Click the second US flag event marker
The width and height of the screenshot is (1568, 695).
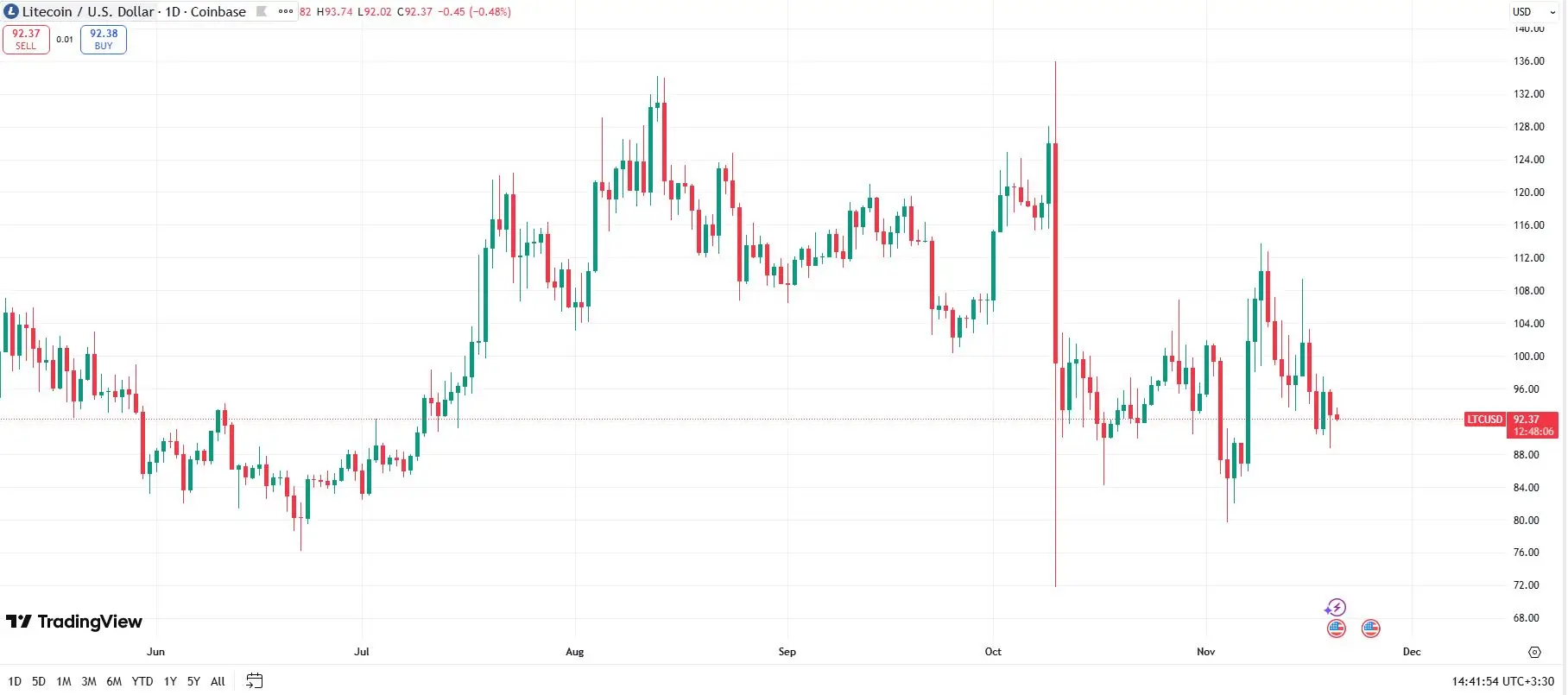pos(1370,629)
